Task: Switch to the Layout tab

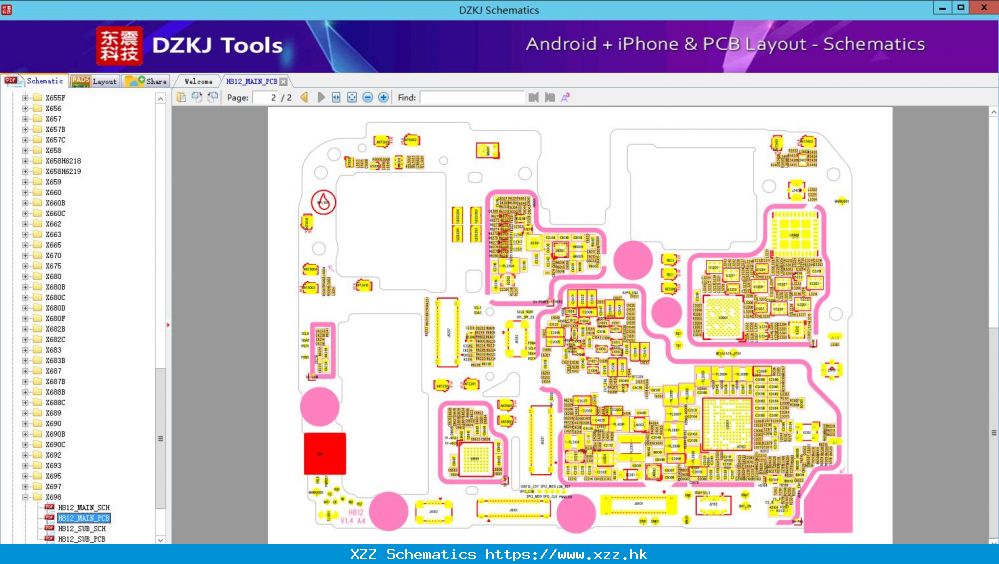Action: click(x=94, y=81)
